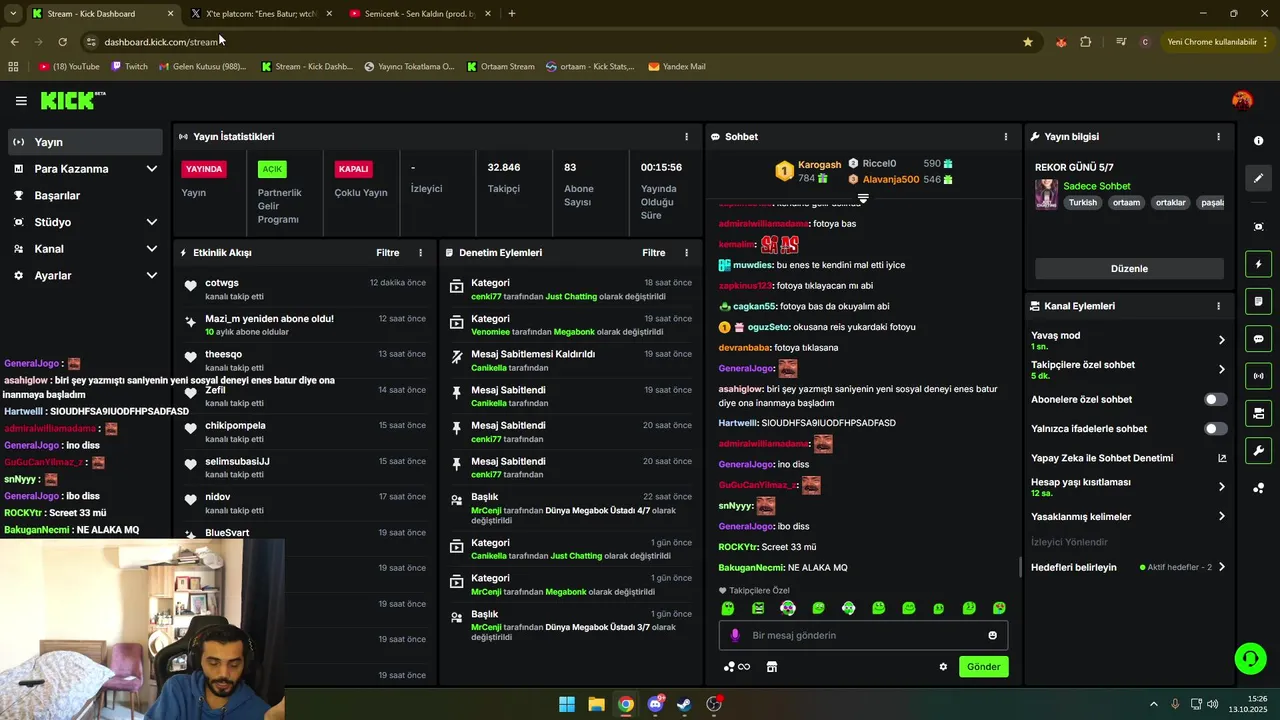This screenshot has height=720, width=1280.
Task: Open Twitch bookmark in bookmarks bar
Action: click(130, 67)
